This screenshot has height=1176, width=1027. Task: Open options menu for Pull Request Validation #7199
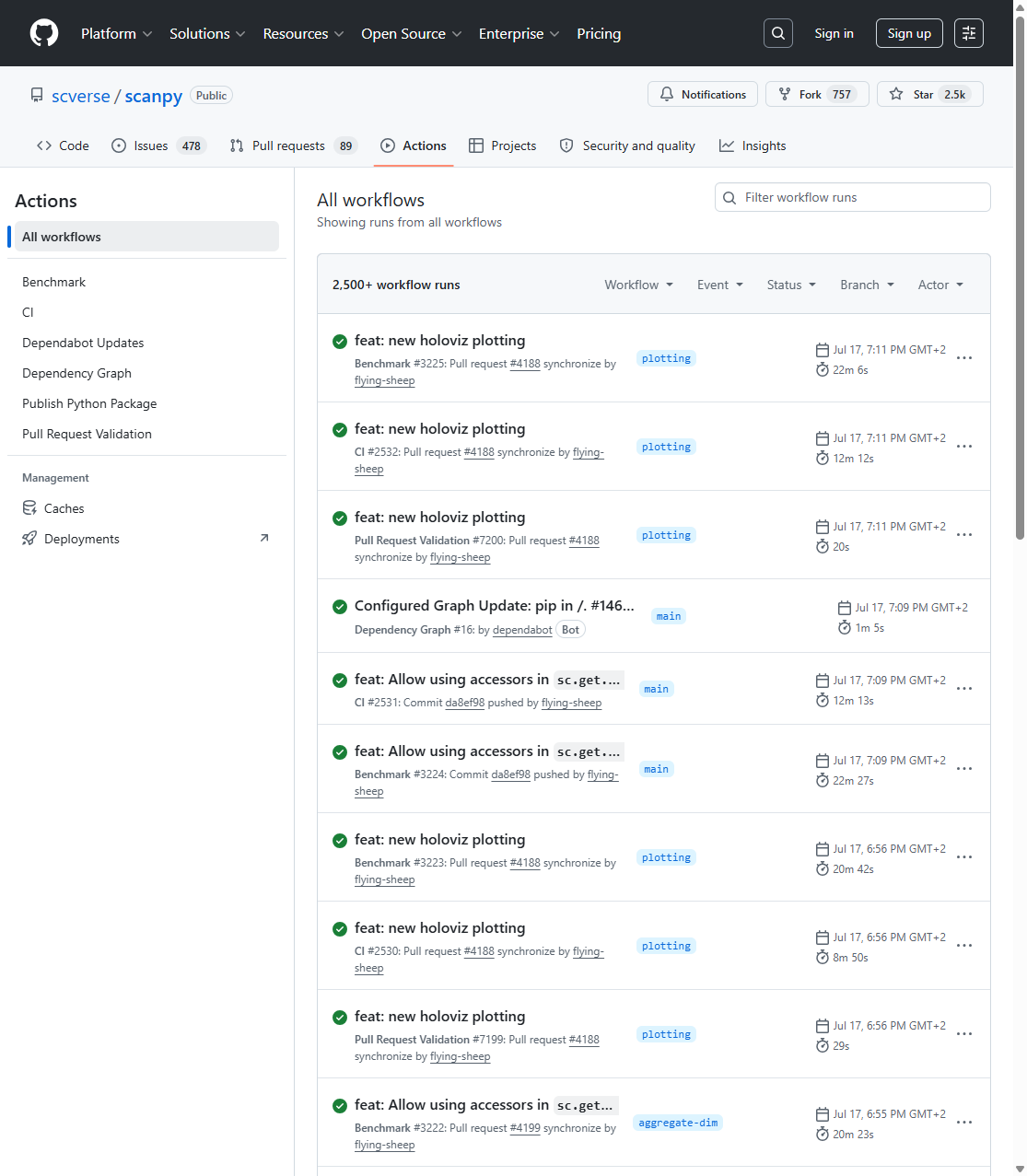964,1034
